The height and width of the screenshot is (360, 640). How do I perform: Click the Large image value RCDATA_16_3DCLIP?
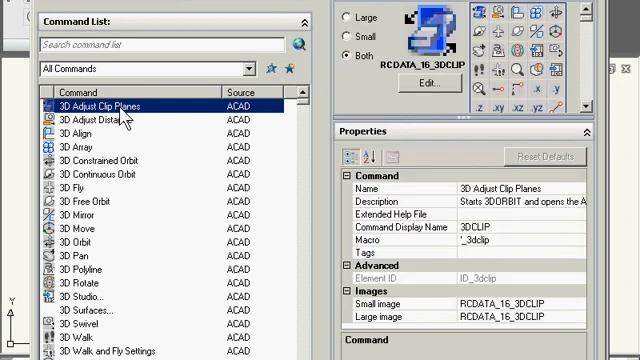(x=522, y=317)
